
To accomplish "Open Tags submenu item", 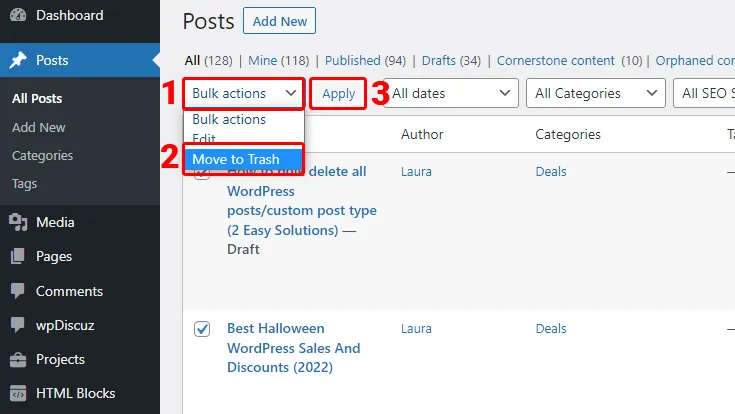I will point(24,183).
